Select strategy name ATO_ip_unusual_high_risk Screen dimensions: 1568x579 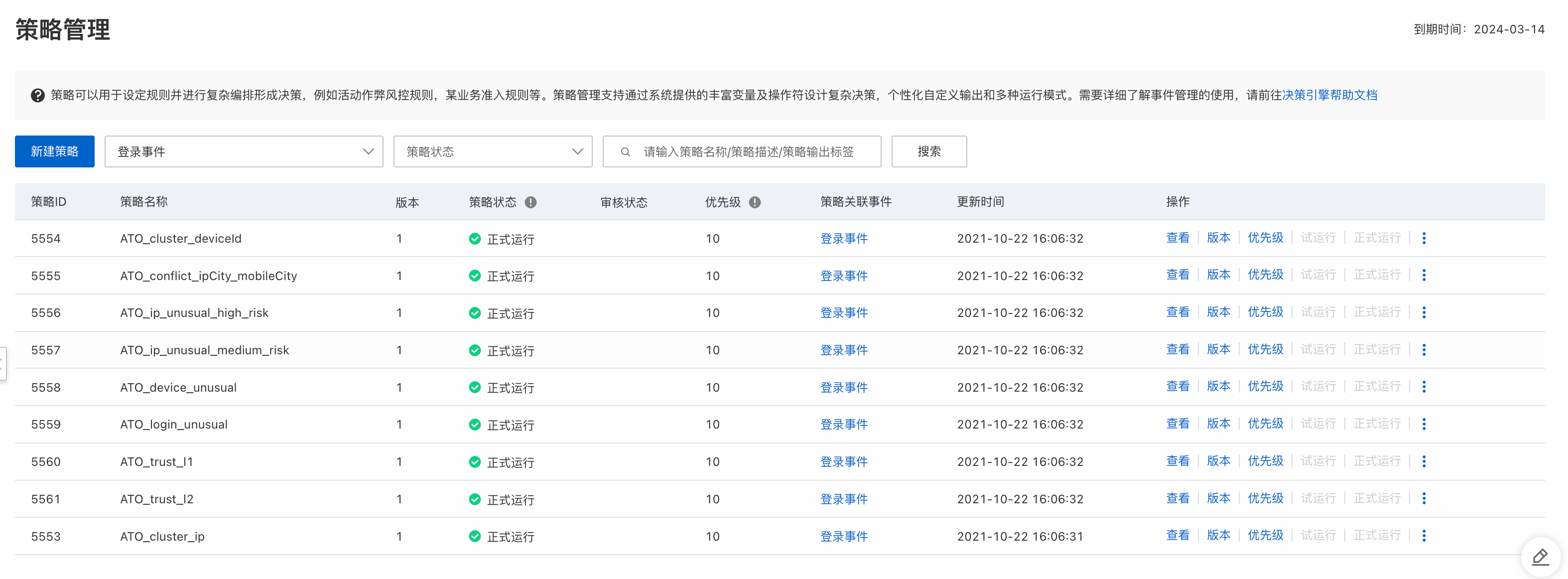point(194,313)
